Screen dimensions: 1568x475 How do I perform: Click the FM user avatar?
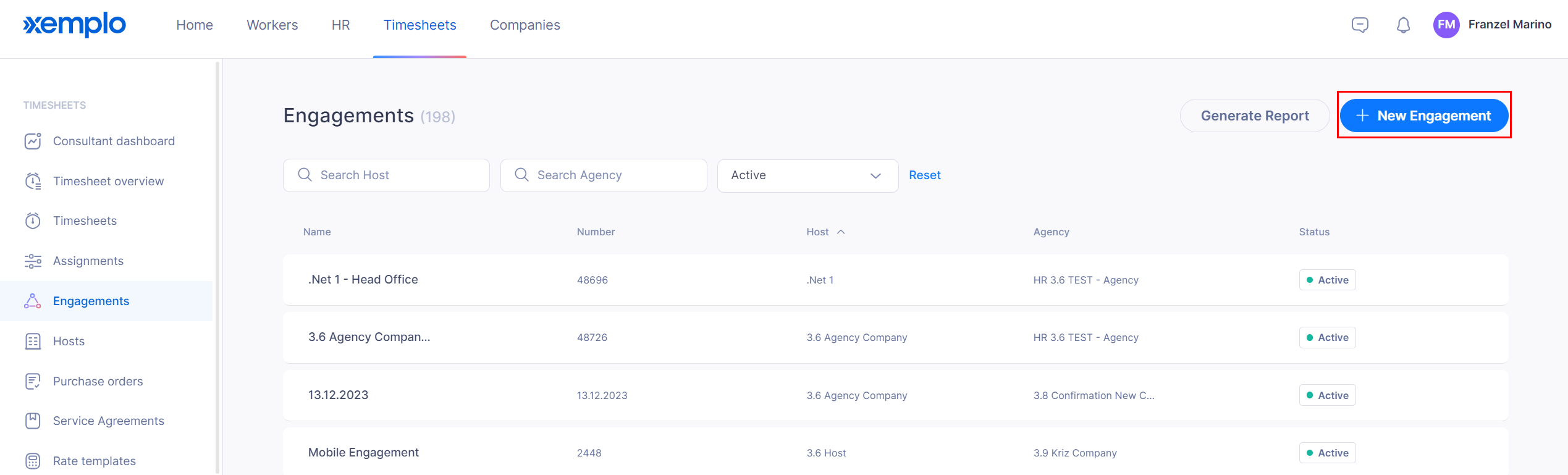pyautogui.click(x=1446, y=25)
